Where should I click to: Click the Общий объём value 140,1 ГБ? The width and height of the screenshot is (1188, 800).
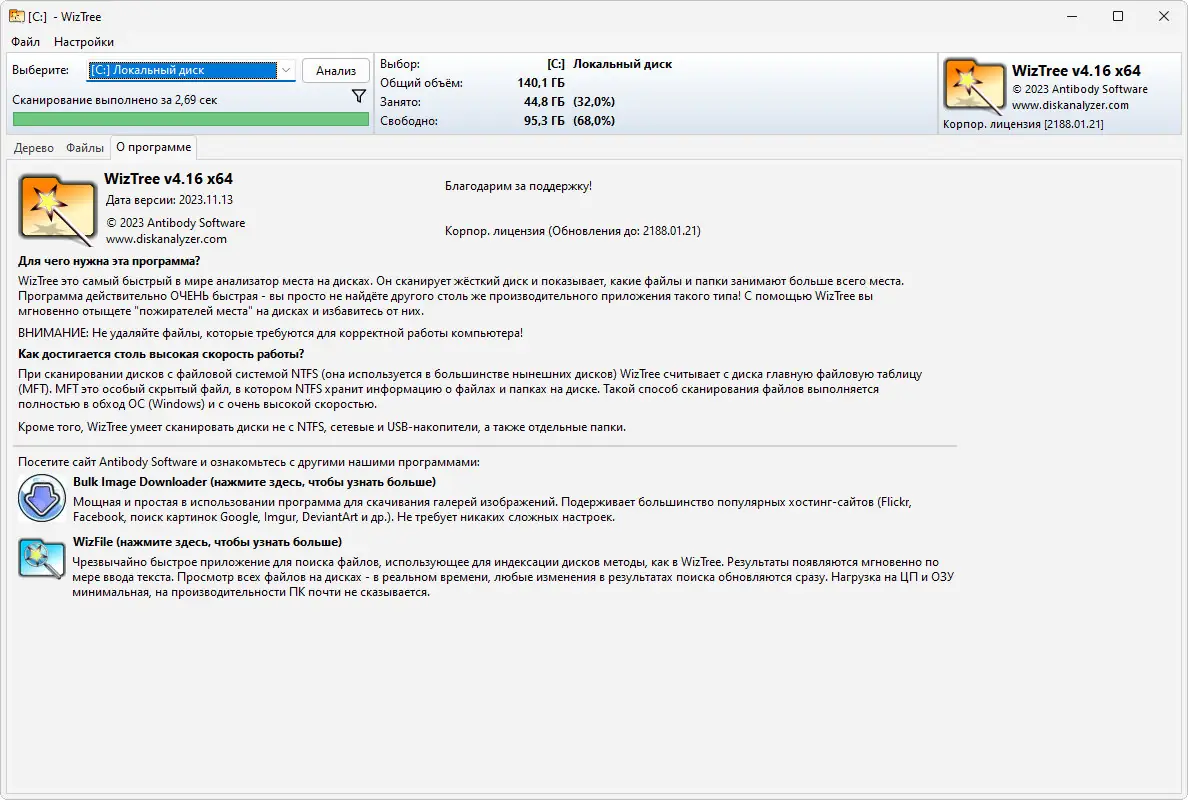pos(541,83)
